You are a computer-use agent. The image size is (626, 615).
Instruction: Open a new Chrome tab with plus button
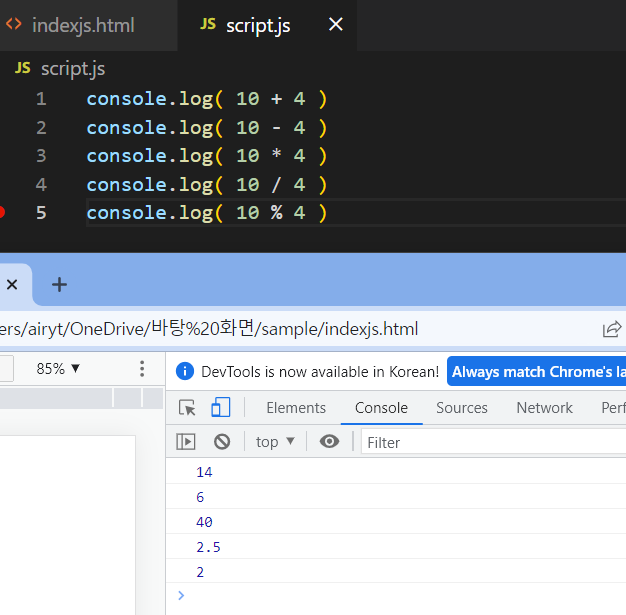click(x=59, y=285)
